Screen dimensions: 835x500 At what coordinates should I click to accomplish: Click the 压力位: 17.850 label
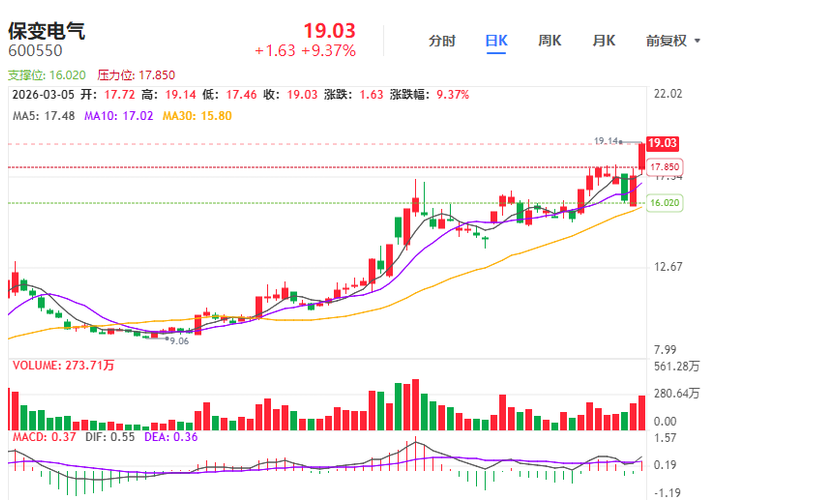pyautogui.click(x=136, y=75)
